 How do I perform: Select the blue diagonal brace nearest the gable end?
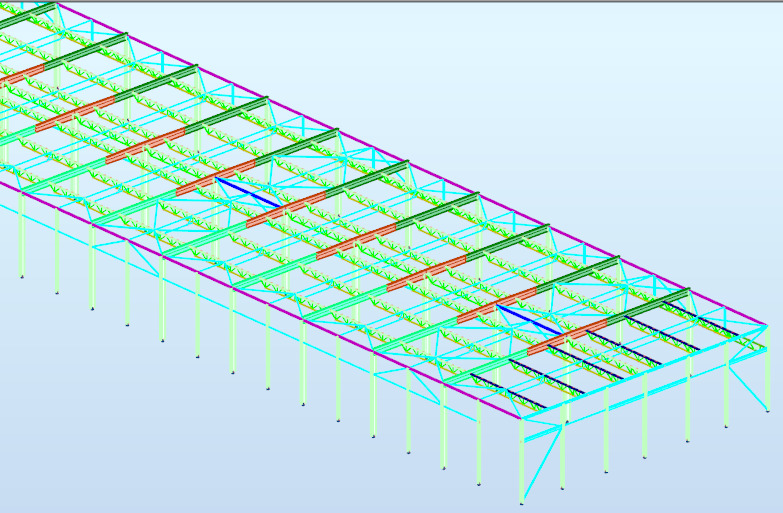pyautogui.click(x=529, y=321)
